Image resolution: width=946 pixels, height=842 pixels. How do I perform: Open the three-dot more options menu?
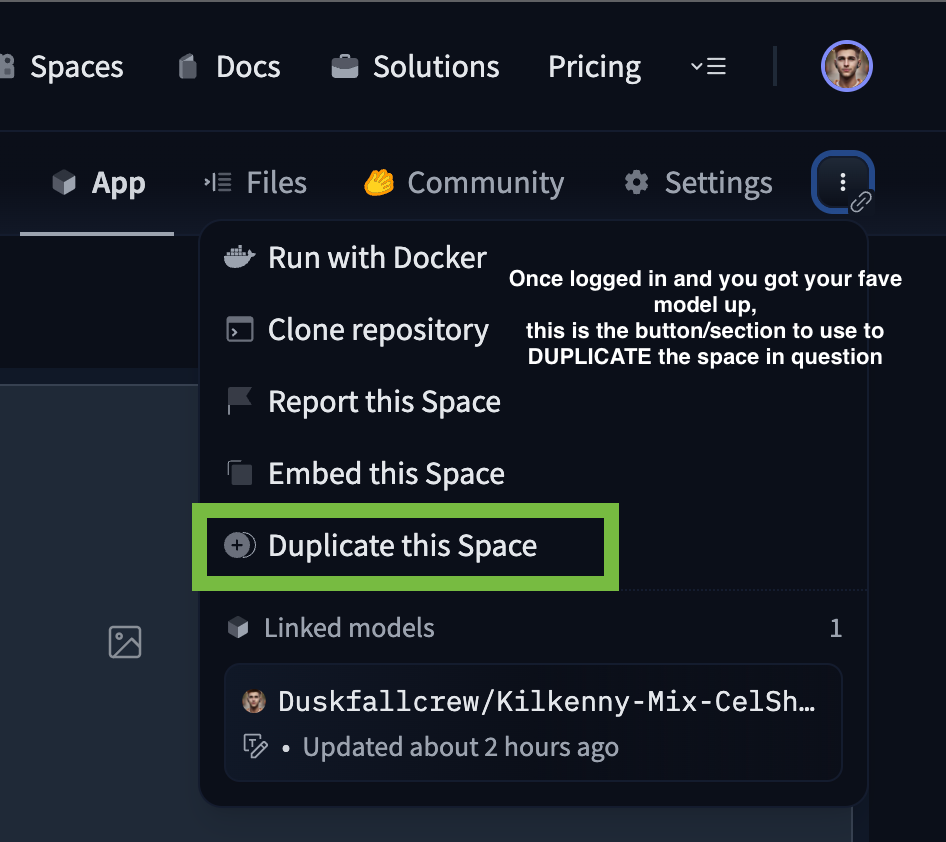pyautogui.click(x=842, y=182)
